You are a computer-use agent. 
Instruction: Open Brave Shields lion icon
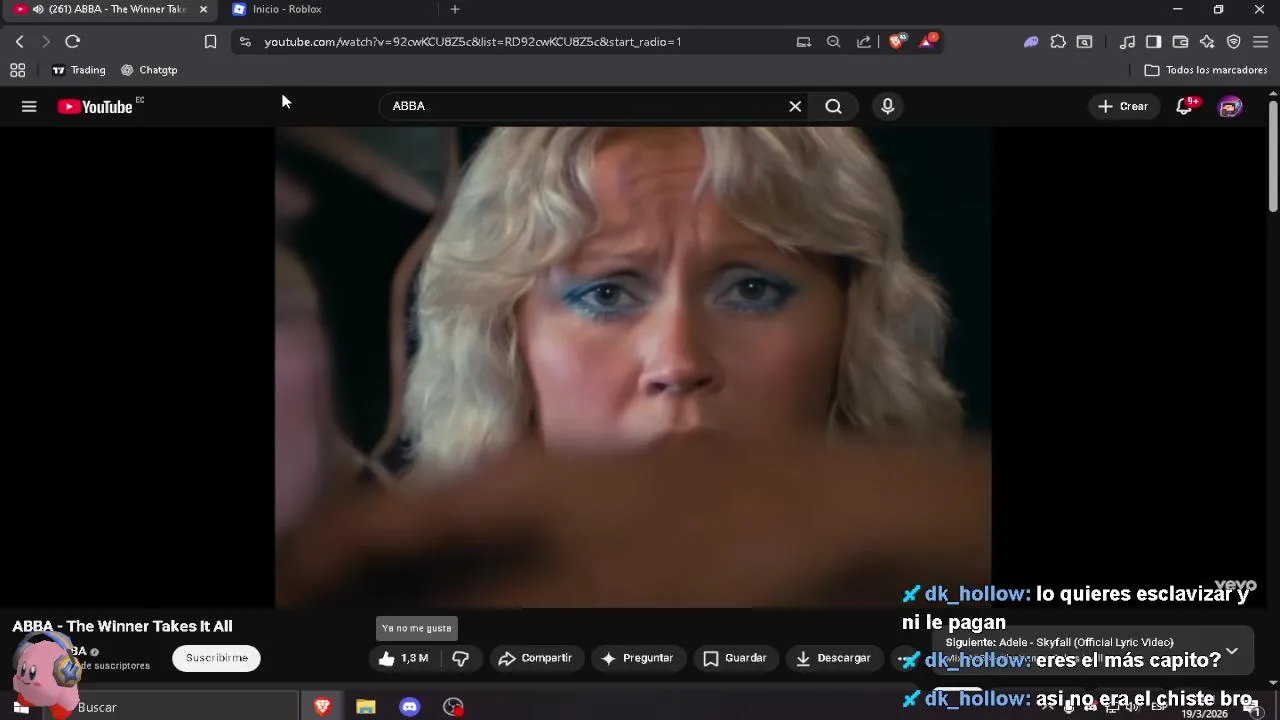tap(896, 41)
